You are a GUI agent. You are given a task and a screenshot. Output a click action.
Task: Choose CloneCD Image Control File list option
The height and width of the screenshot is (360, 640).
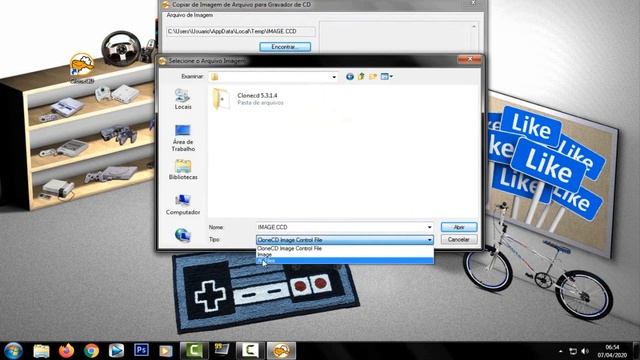click(x=345, y=248)
